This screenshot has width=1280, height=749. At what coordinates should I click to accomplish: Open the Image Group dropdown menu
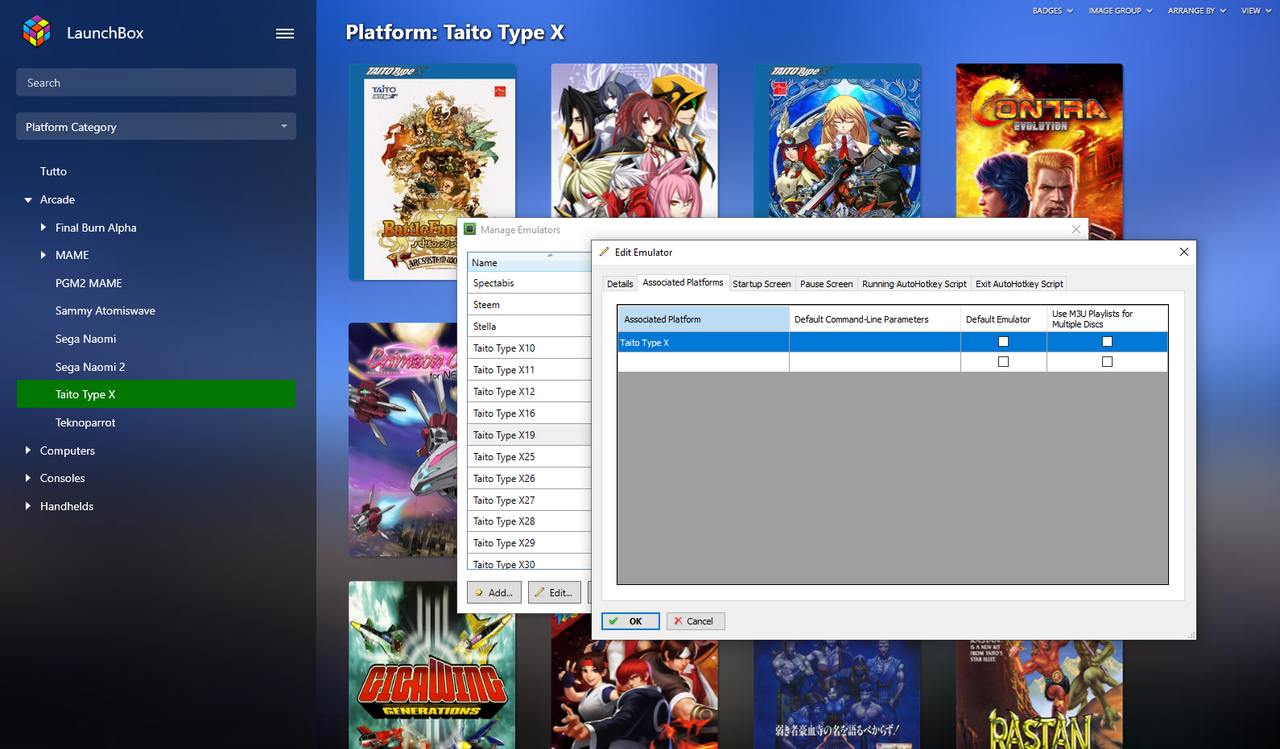click(x=1120, y=10)
